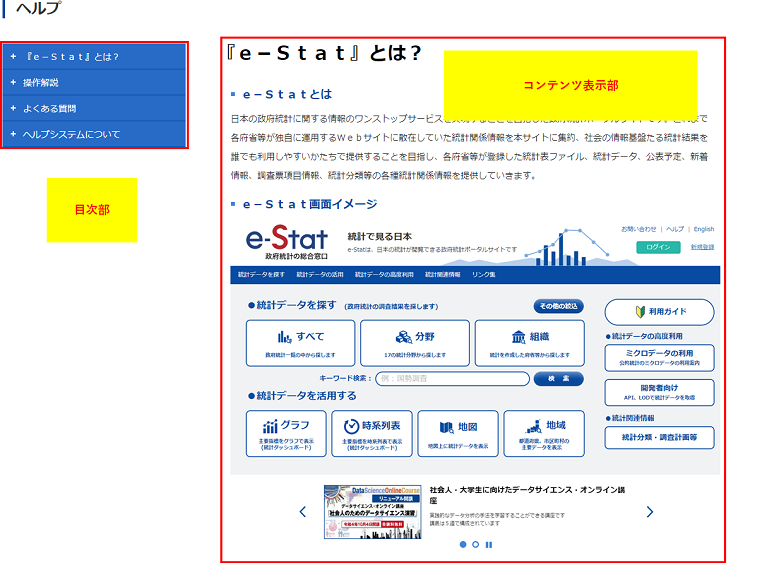The image size is (762, 565).
Task: Select the すべて bar chart icon
Action: click(284, 337)
